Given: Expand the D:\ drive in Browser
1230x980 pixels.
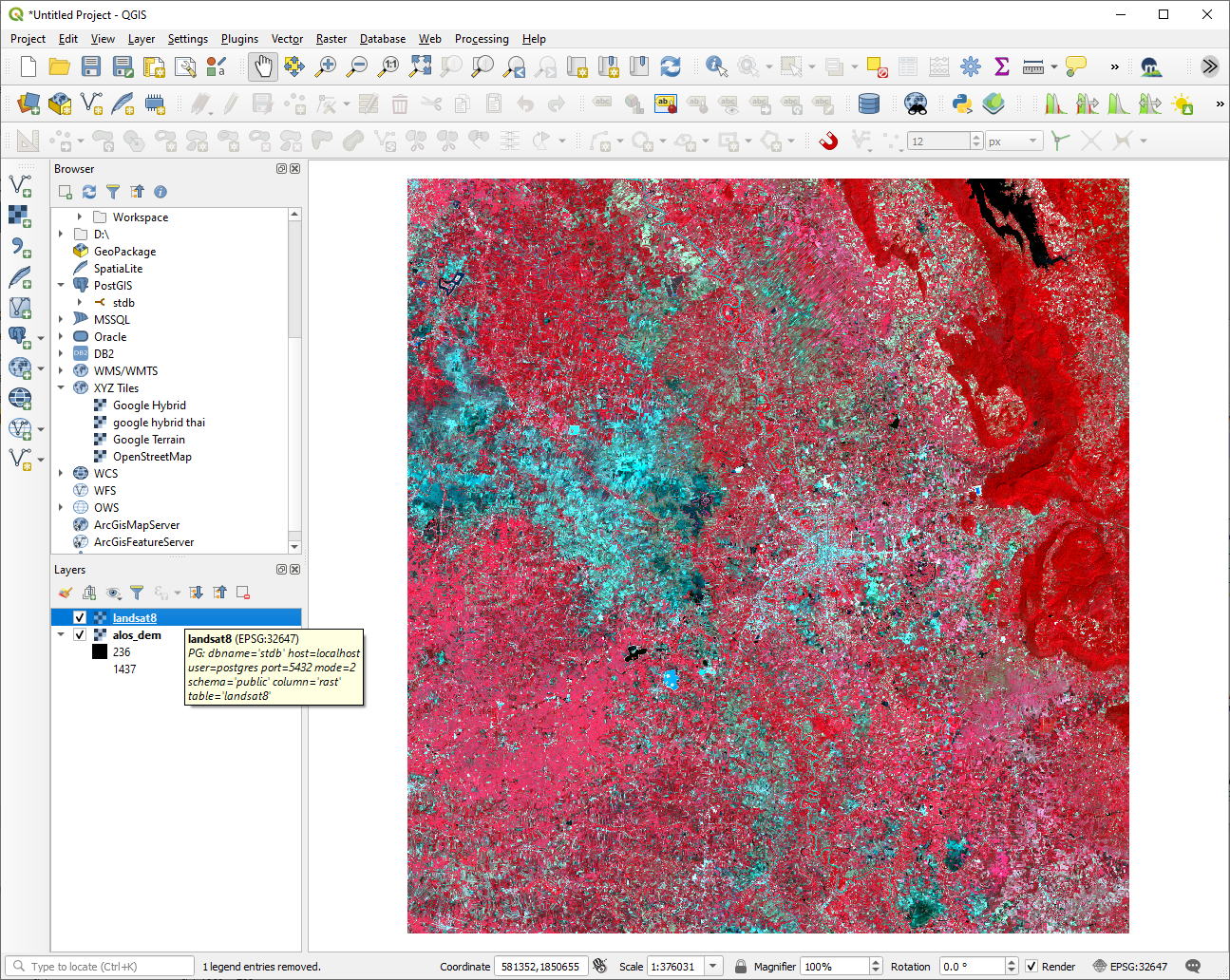Looking at the screenshot, I should [x=61, y=234].
